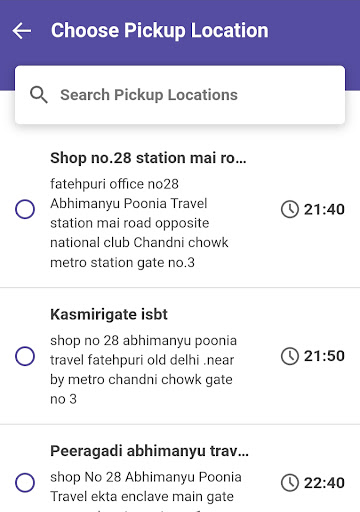Tap the ekta enclave main gate address
Image resolution: width=360 pixels, height=512 pixels.
[x=146, y=490]
